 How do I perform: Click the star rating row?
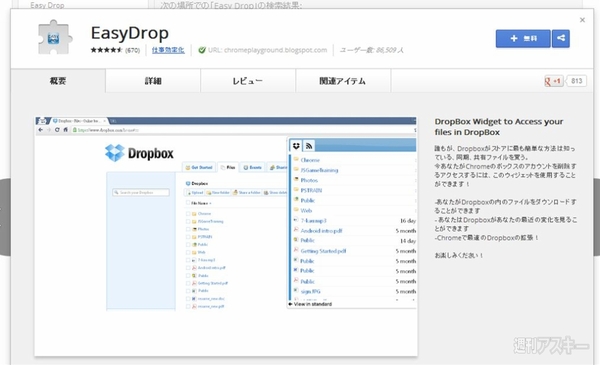tap(106, 50)
